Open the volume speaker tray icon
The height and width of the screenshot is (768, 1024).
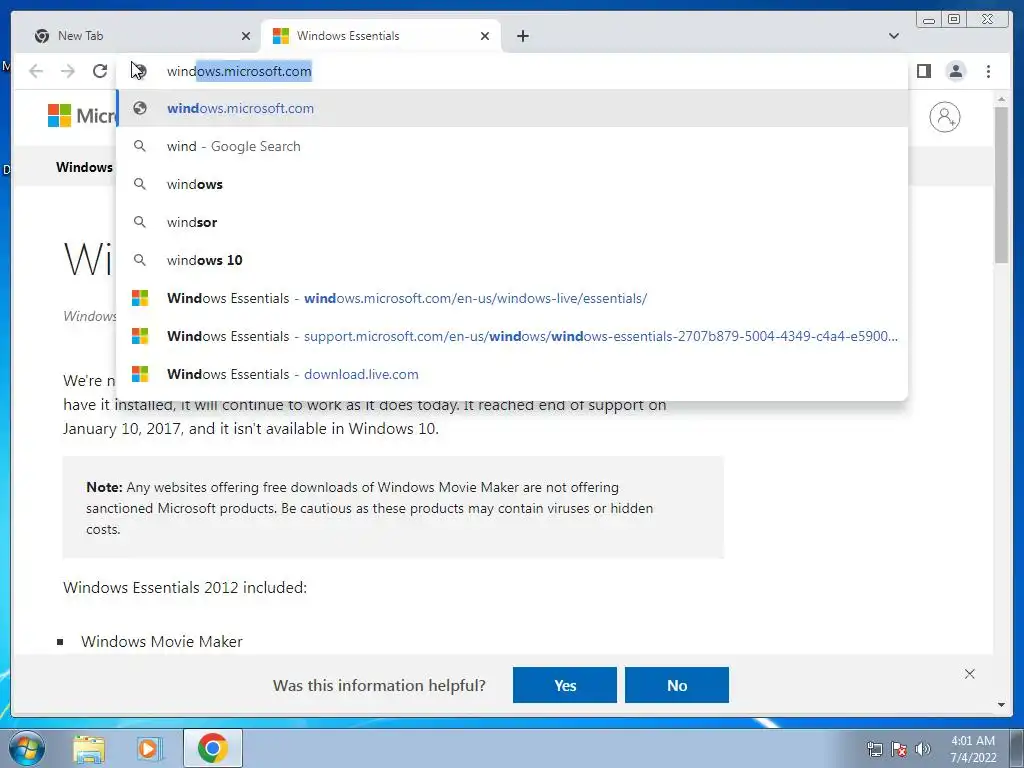[x=923, y=749]
